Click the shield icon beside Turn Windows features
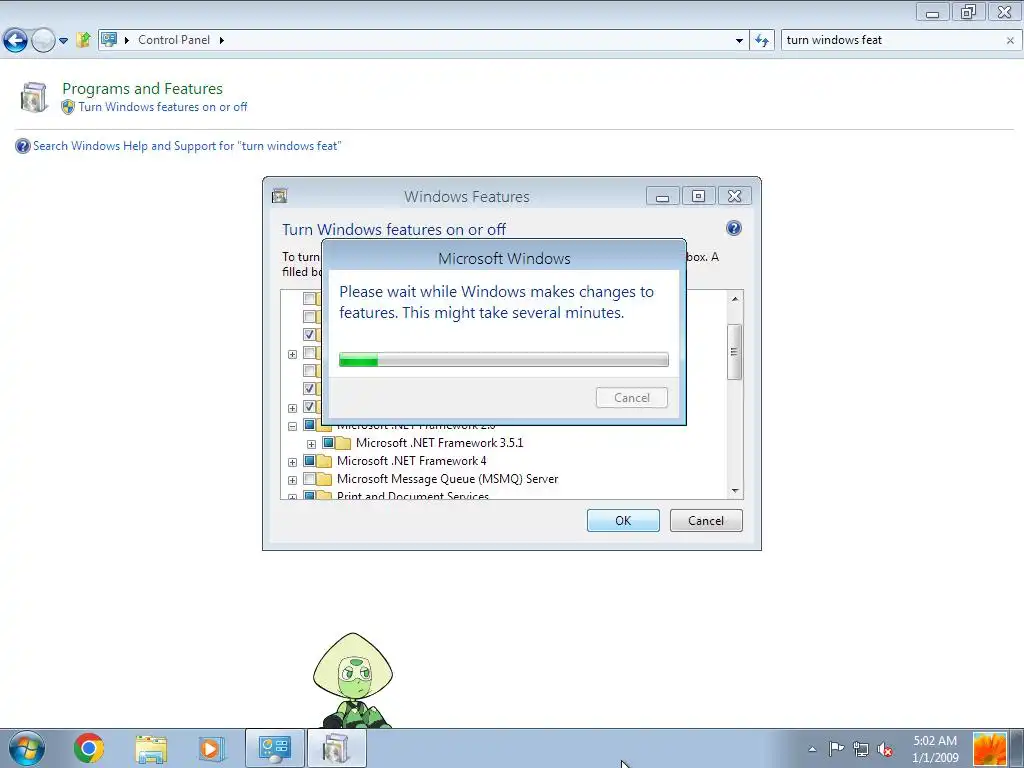The width and height of the screenshot is (1024, 768). (68, 107)
